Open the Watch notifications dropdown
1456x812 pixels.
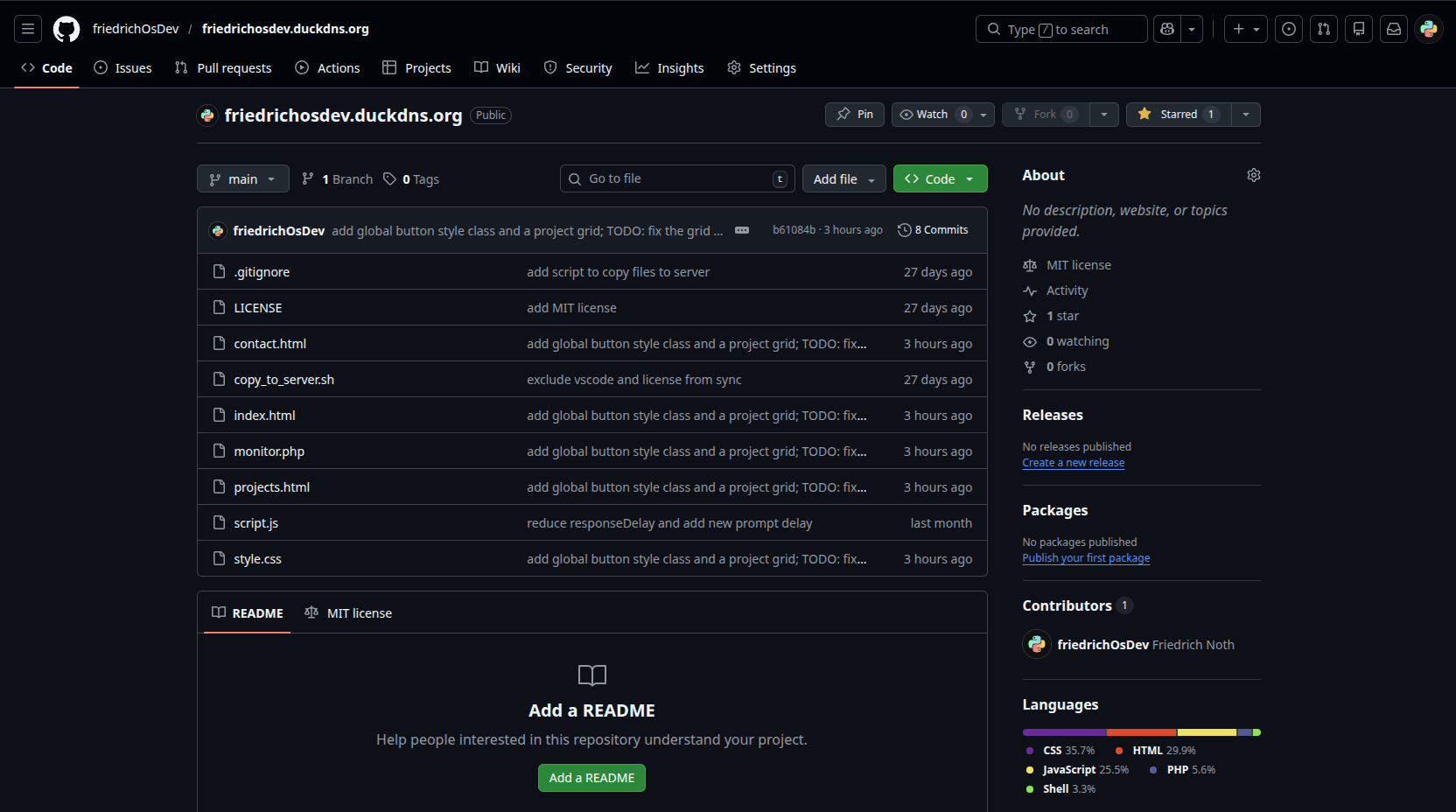point(943,115)
